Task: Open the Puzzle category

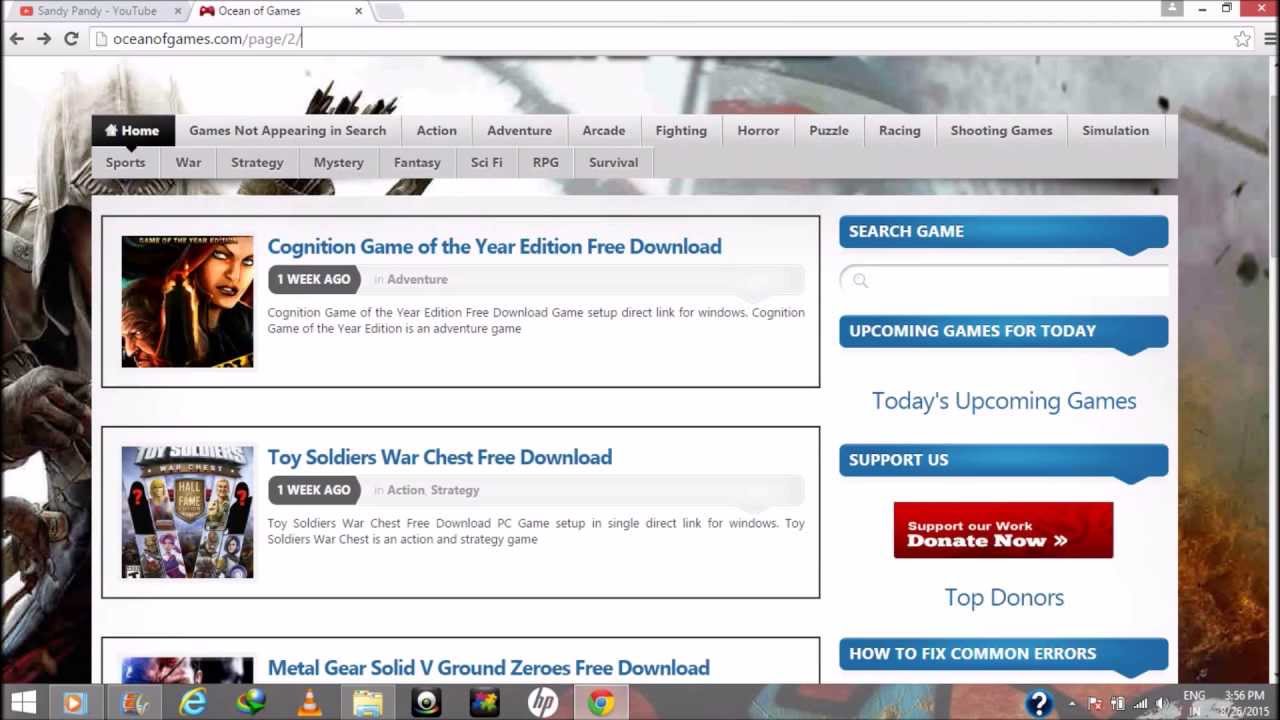Action: pos(829,130)
